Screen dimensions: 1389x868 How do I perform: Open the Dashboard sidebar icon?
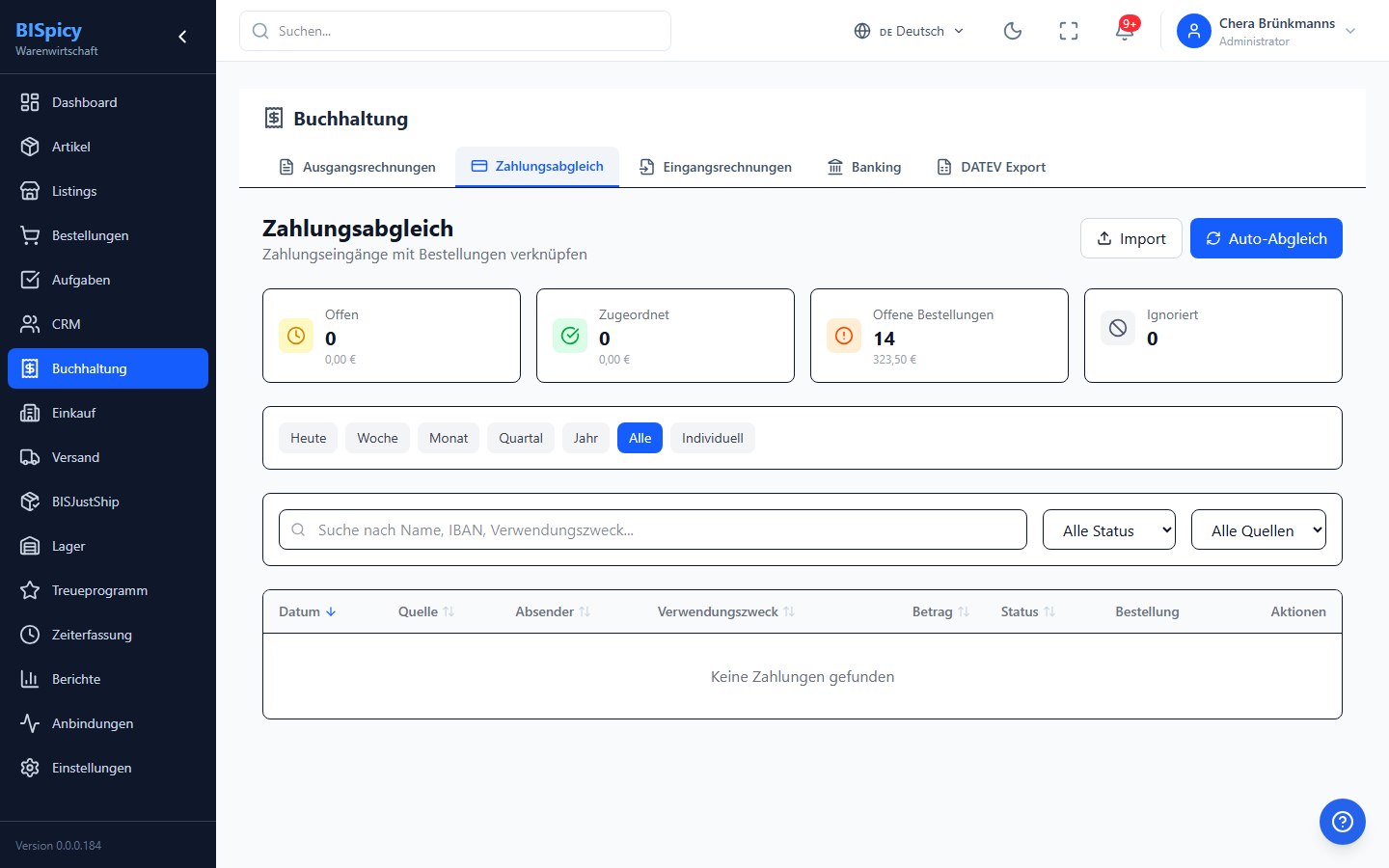tap(30, 102)
